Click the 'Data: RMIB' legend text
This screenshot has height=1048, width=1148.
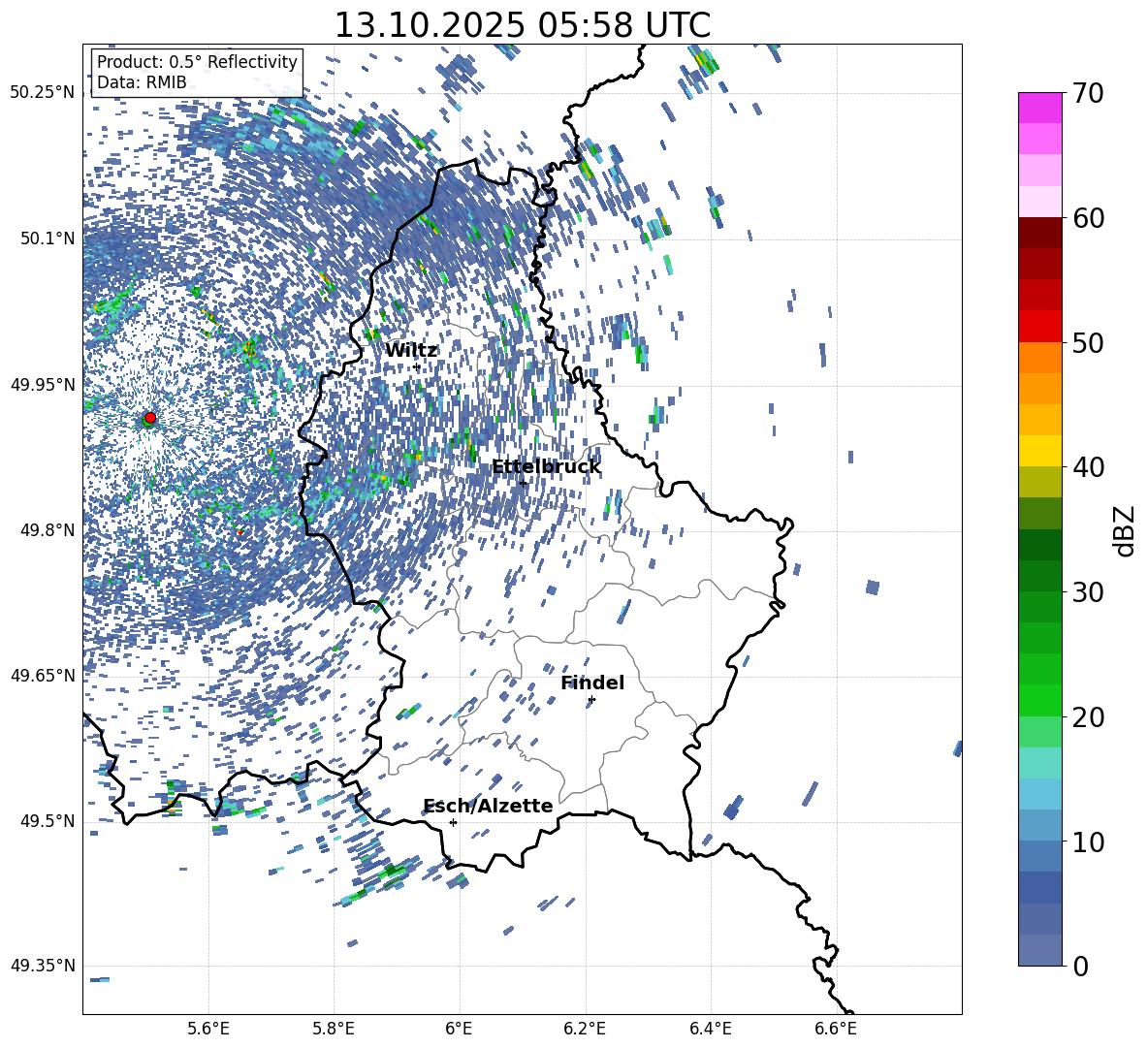[x=142, y=82]
